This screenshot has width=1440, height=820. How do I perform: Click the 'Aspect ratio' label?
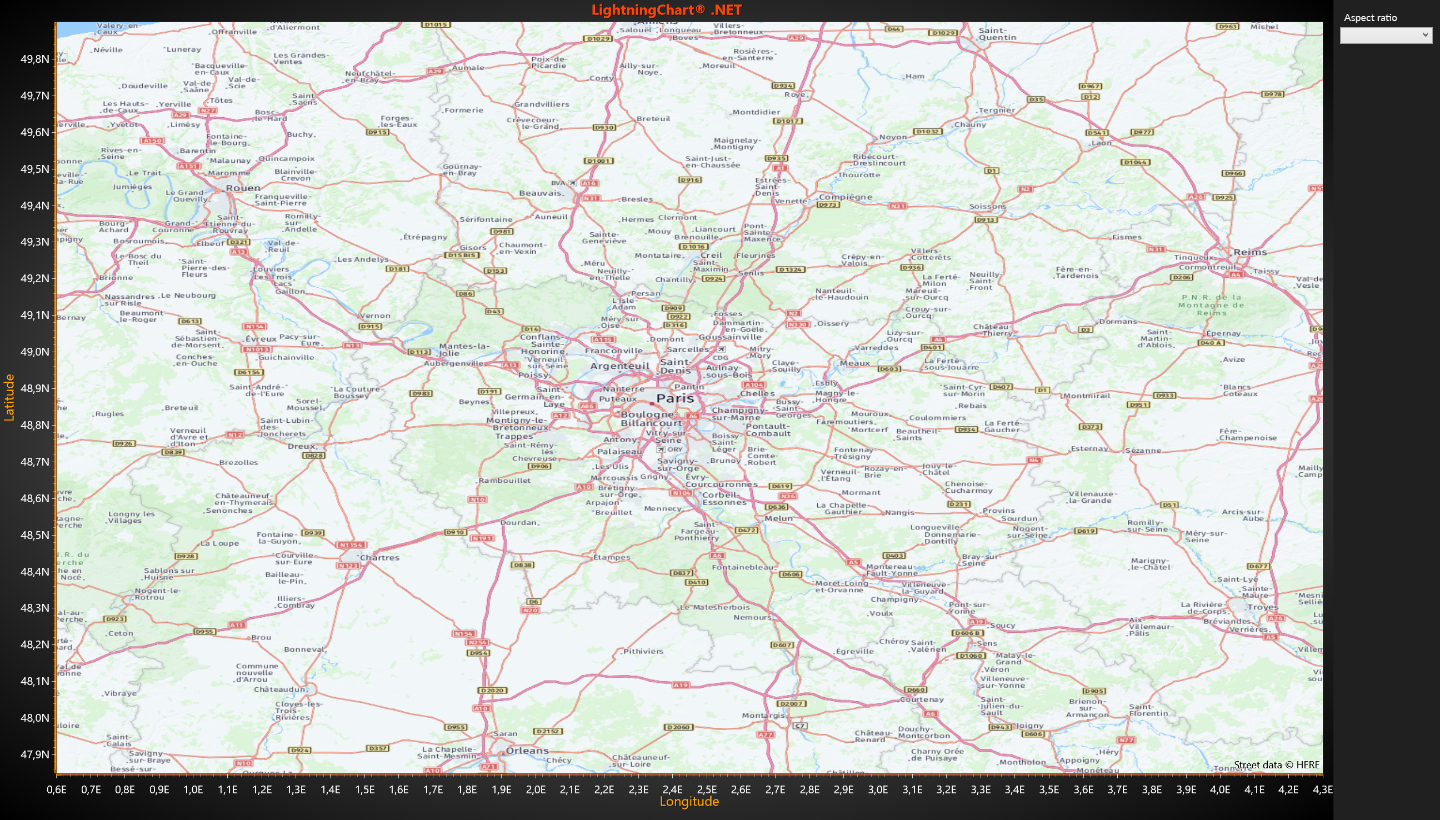1369,17
